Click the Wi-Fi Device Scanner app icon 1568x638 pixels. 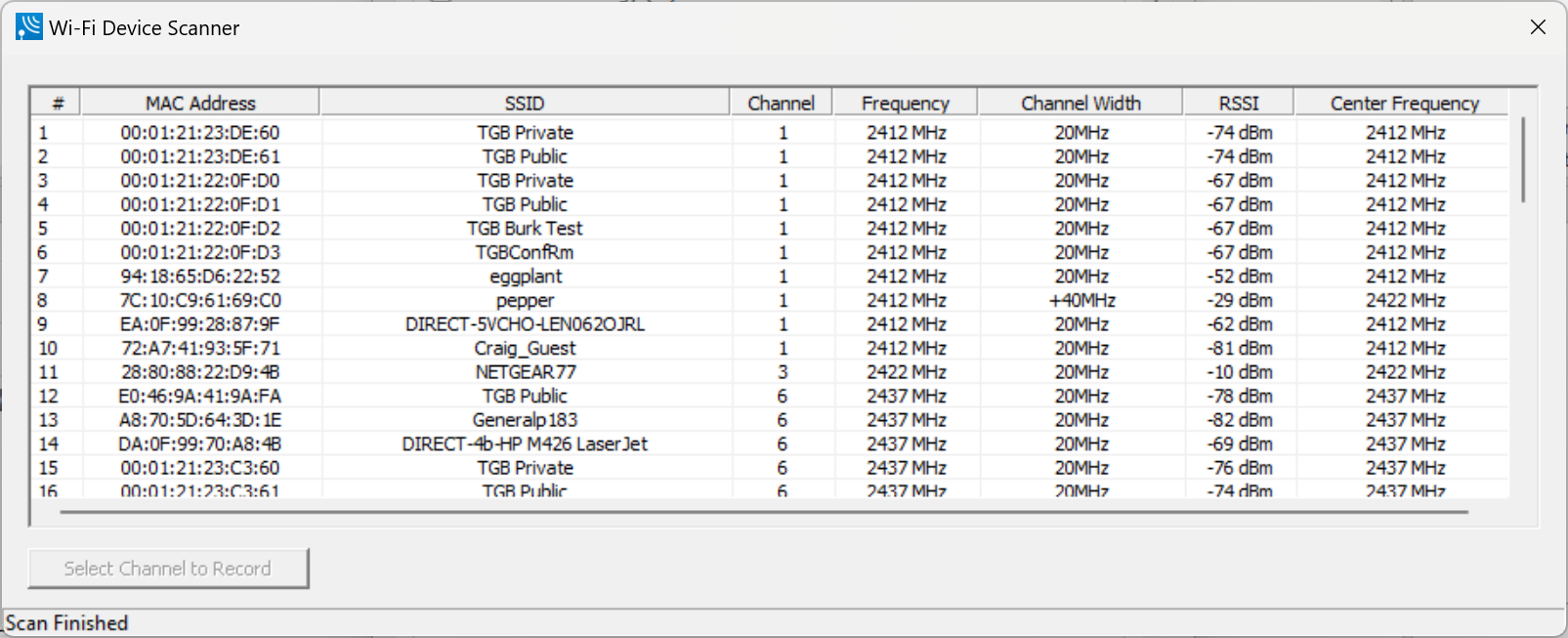click(x=29, y=27)
